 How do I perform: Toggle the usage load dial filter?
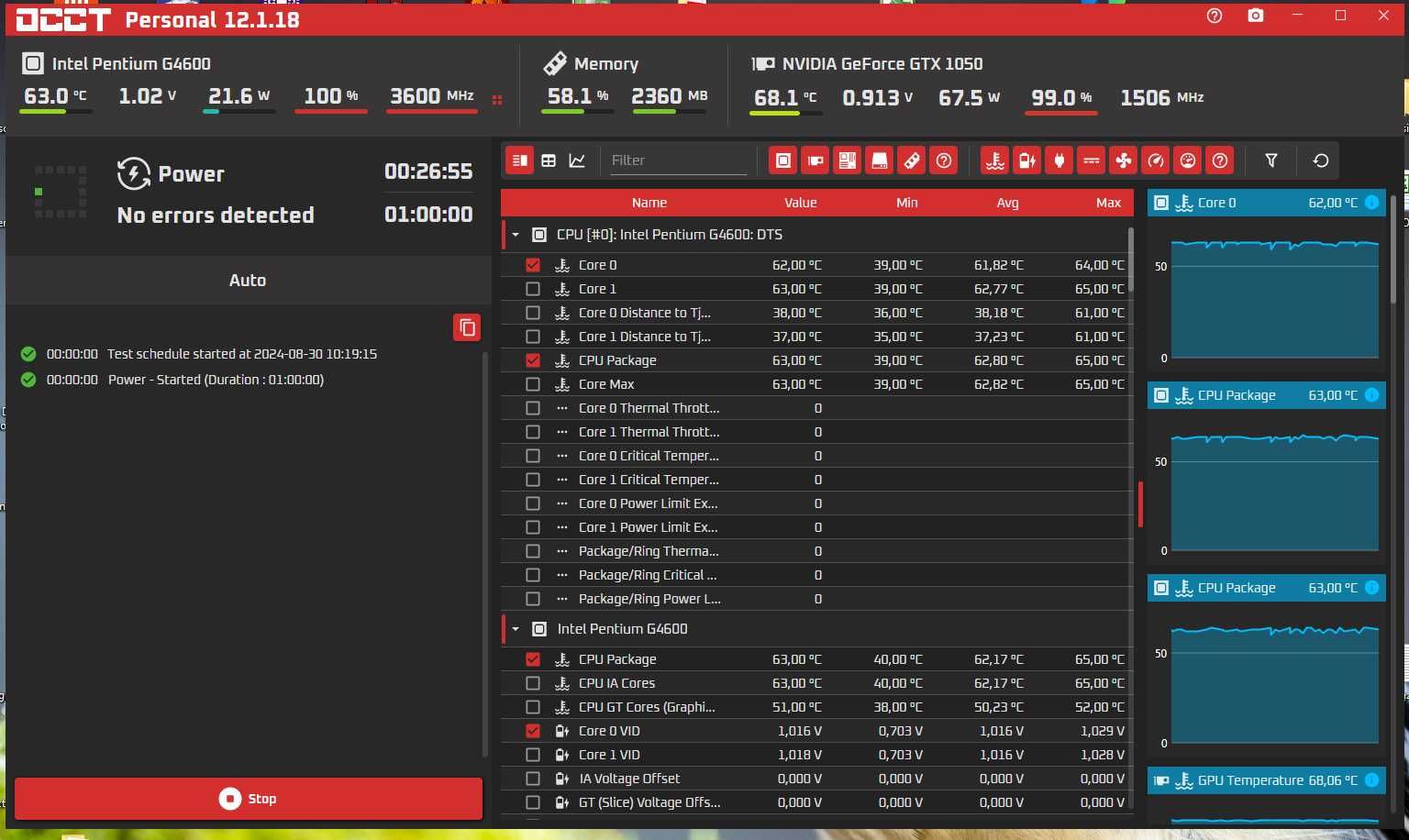(1188, 161)
